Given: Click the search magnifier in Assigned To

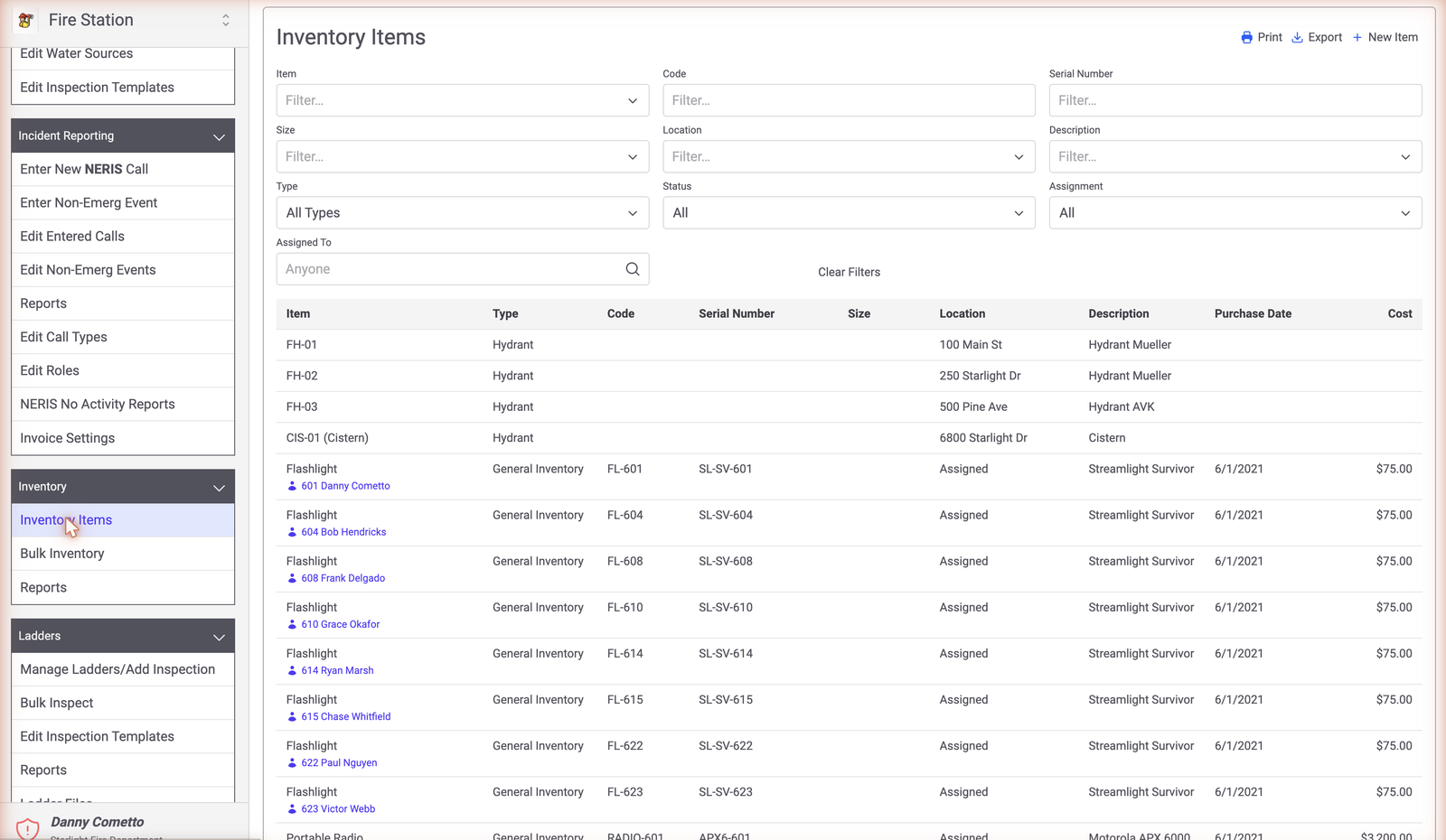Looking at the screenshot, I should coord(633,269).
